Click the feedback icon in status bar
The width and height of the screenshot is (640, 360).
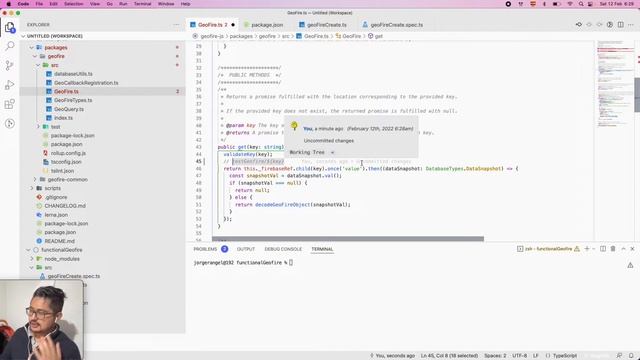click(619, 356)
